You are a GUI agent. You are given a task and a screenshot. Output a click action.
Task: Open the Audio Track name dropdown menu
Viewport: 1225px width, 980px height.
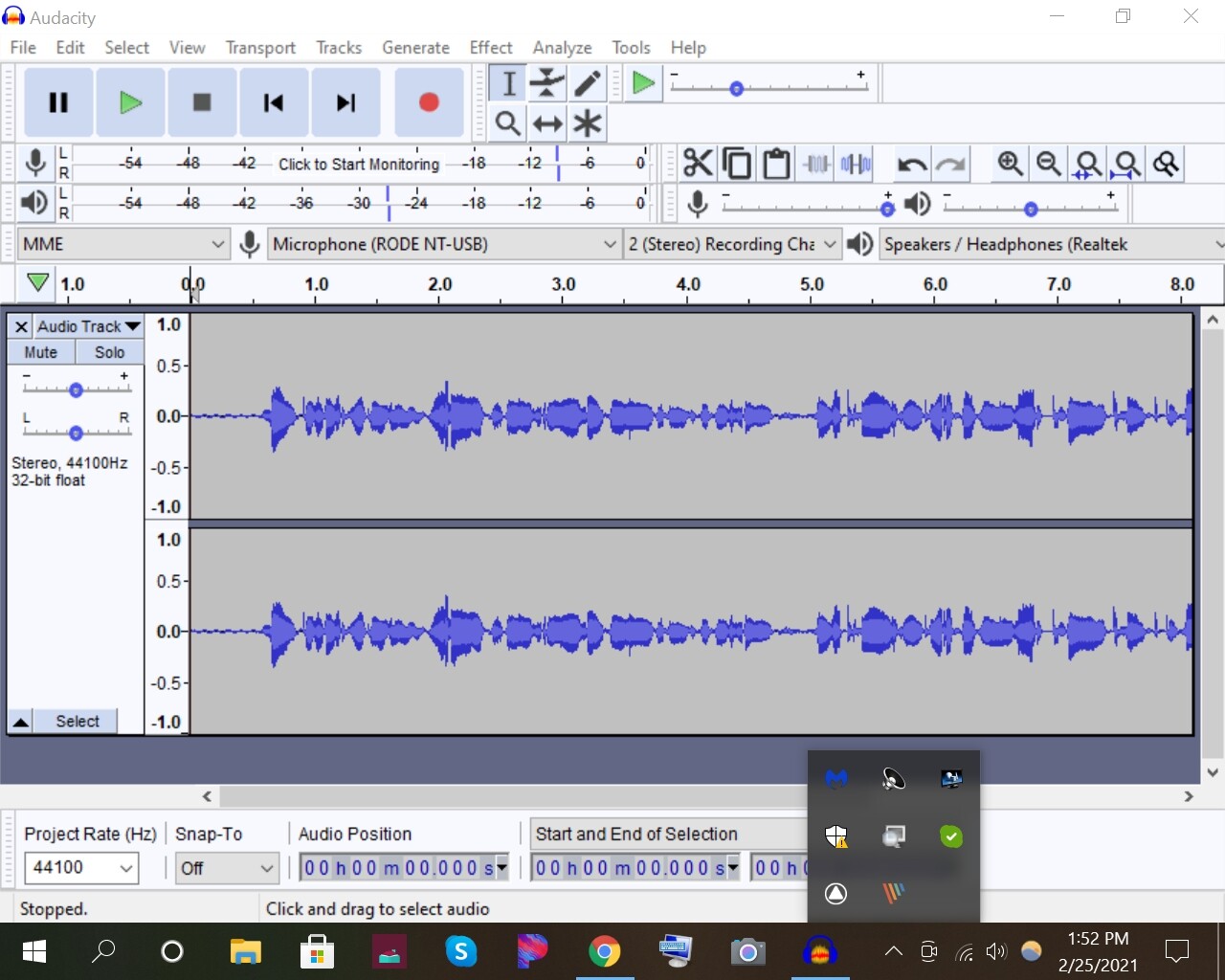coord(89,326)
